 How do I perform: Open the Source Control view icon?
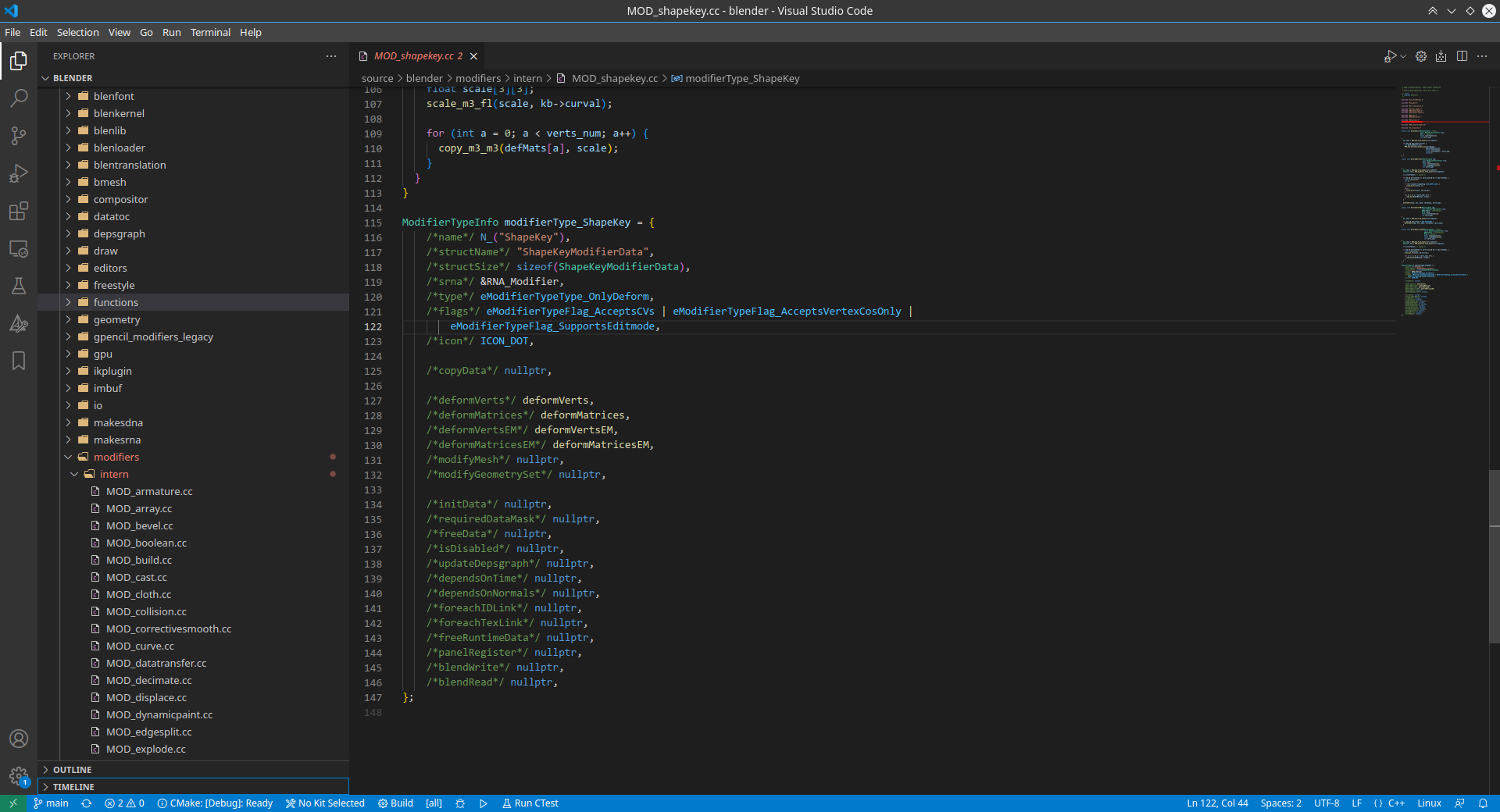[19, 136]
